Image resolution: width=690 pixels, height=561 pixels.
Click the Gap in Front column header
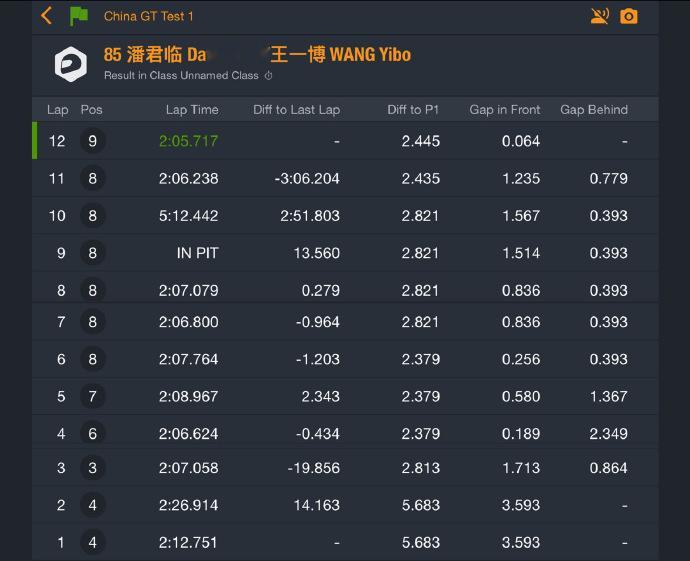point(505,110)
